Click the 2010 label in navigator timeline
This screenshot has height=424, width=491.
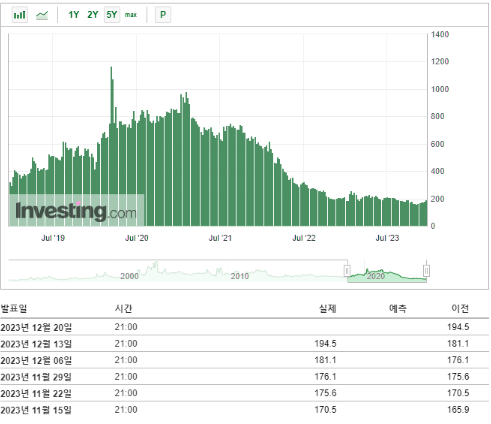pos(240,276)
